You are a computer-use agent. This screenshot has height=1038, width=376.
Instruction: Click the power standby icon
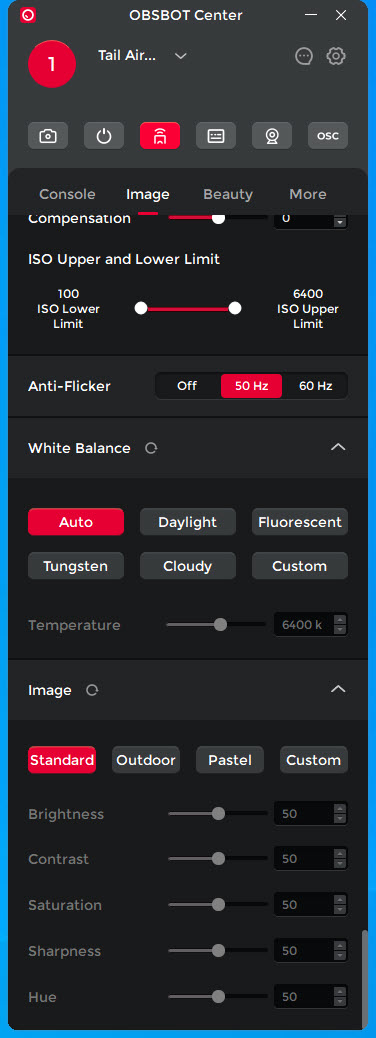click(x=104, y=136)
